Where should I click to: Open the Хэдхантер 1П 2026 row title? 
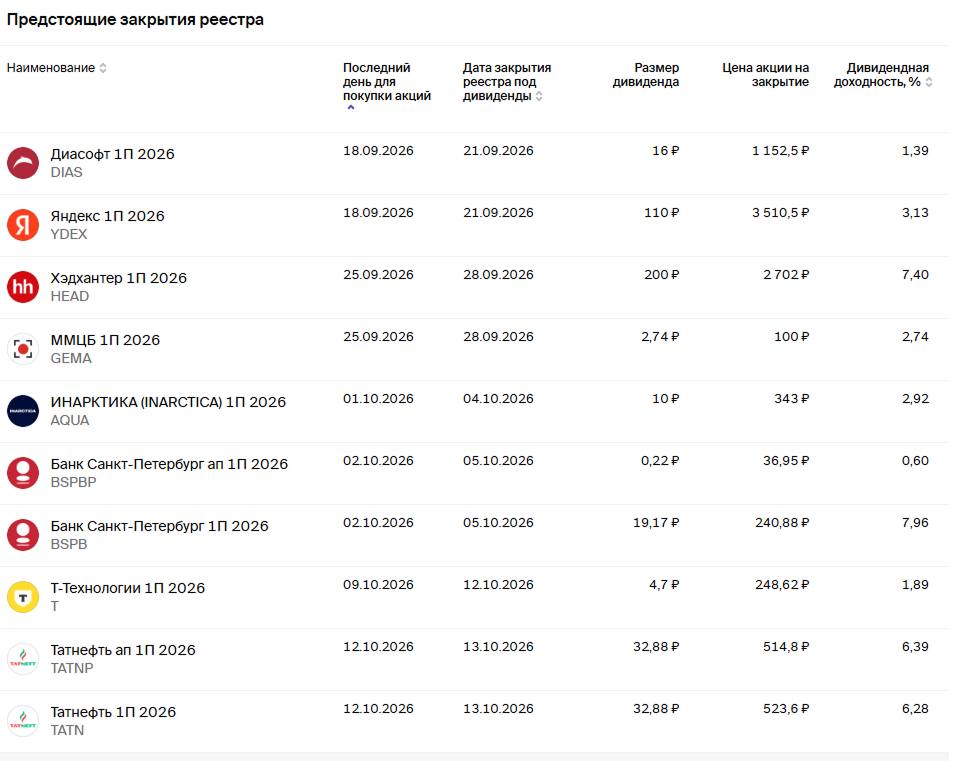pyautogui.click(x=118, y=278)
